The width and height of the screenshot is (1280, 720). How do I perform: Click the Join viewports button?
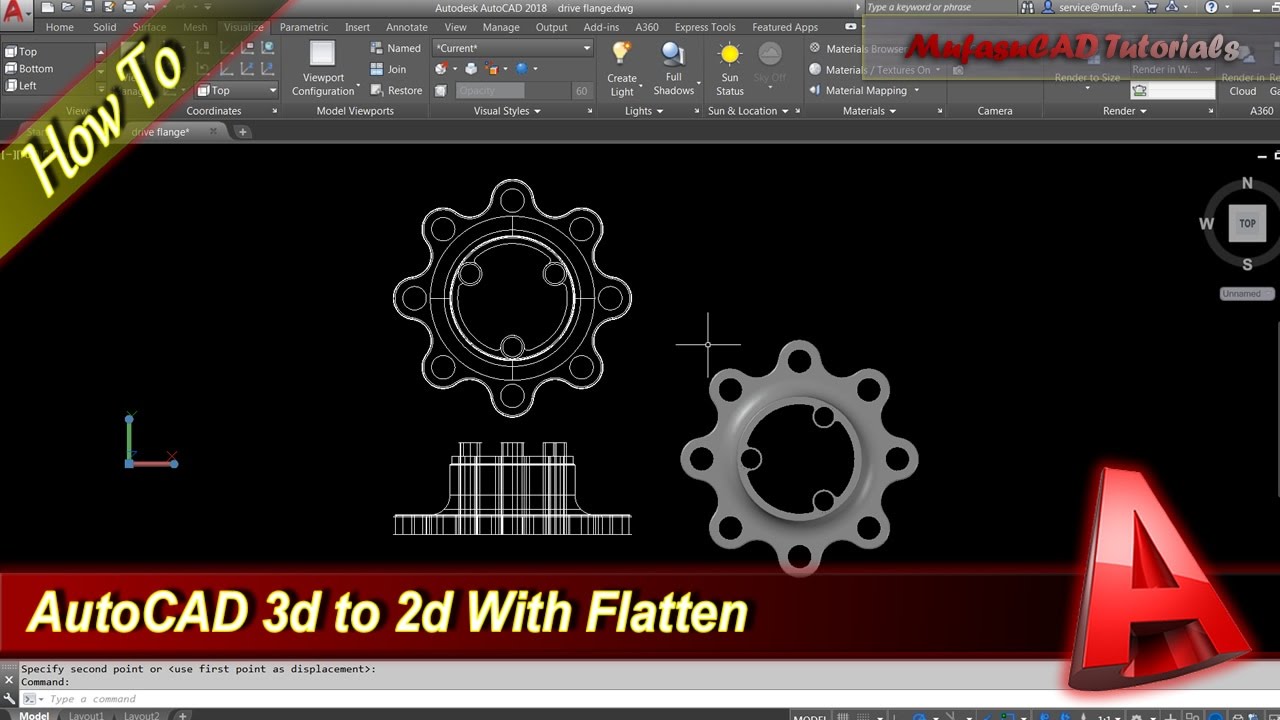click(388, 69)
